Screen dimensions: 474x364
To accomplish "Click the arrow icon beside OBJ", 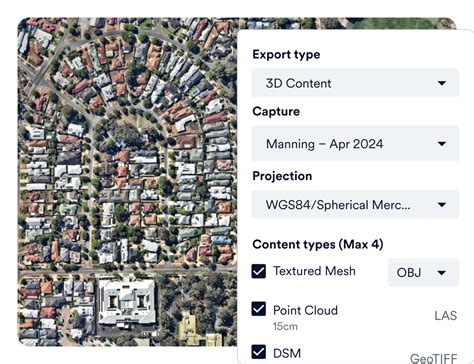I will tap(442, 273).
